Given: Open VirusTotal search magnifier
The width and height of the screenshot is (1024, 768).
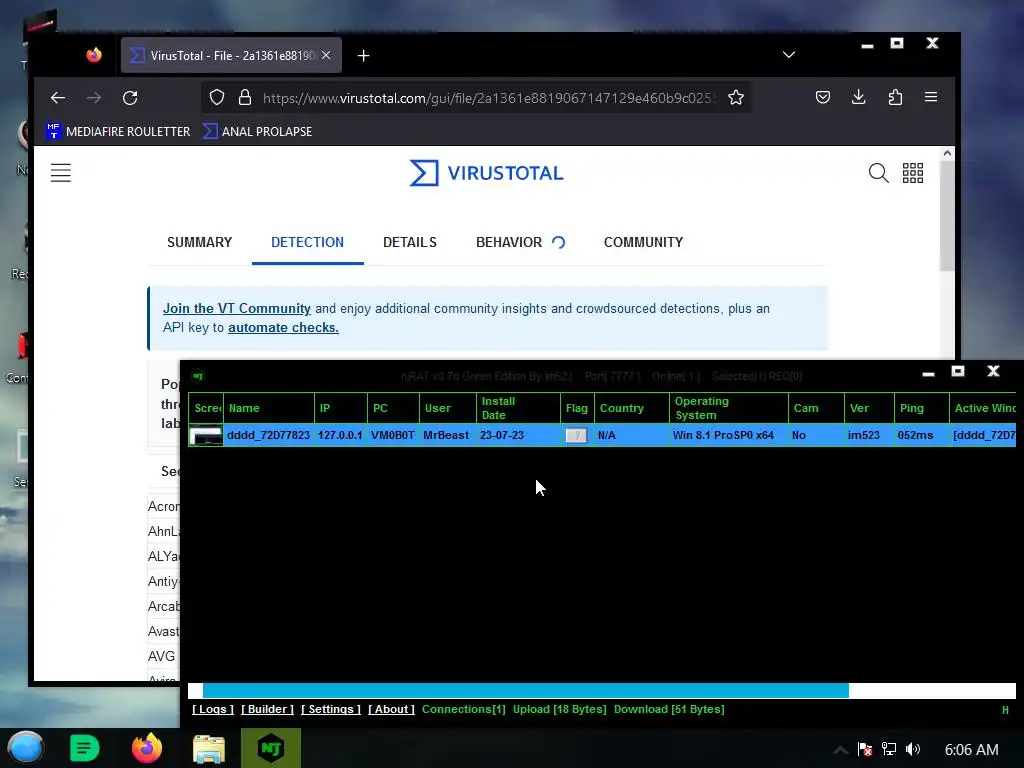Looking at the screenshot, I should click(878, 173).
